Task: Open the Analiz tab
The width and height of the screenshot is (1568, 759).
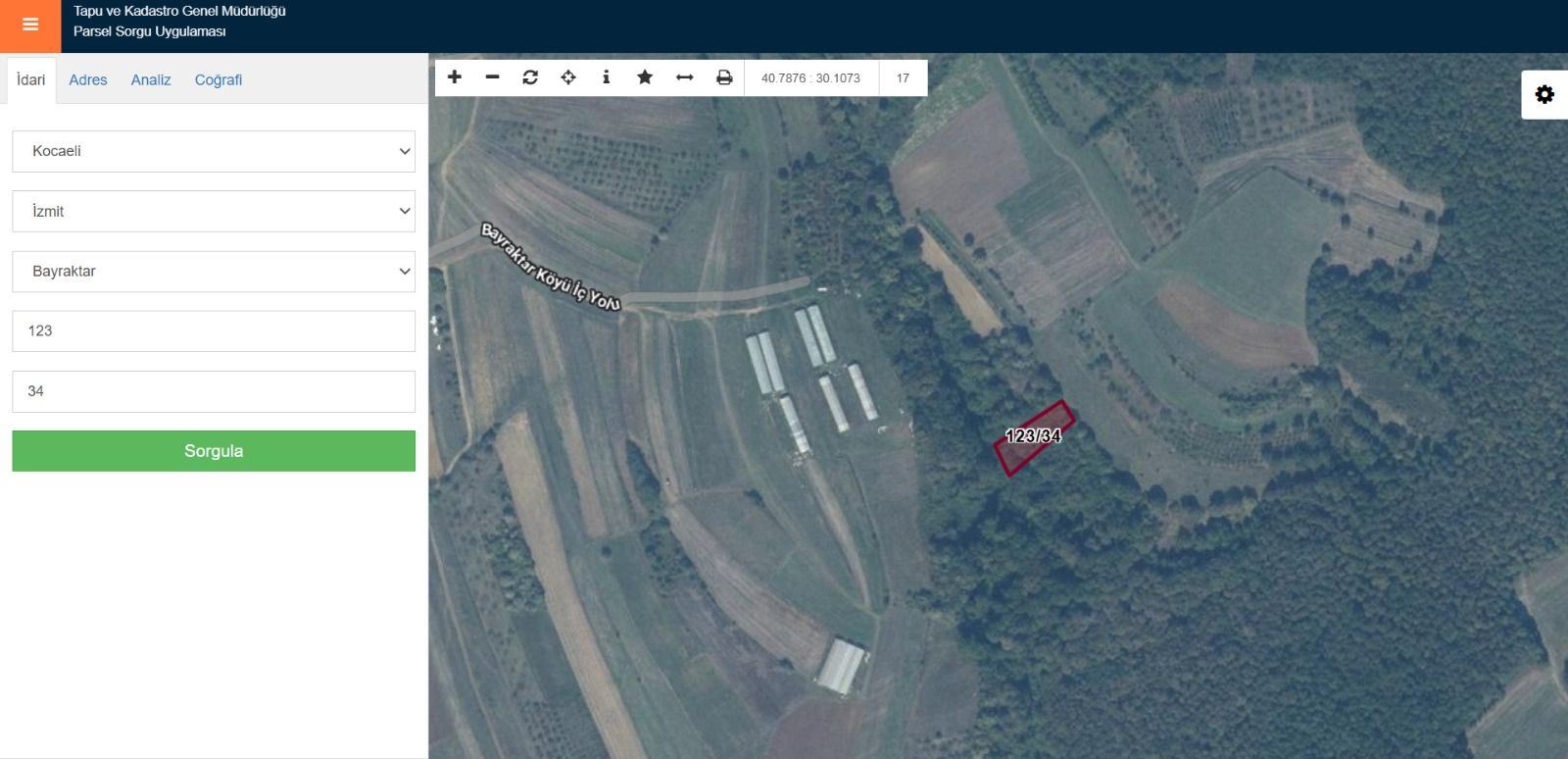Action: [151, 80]
